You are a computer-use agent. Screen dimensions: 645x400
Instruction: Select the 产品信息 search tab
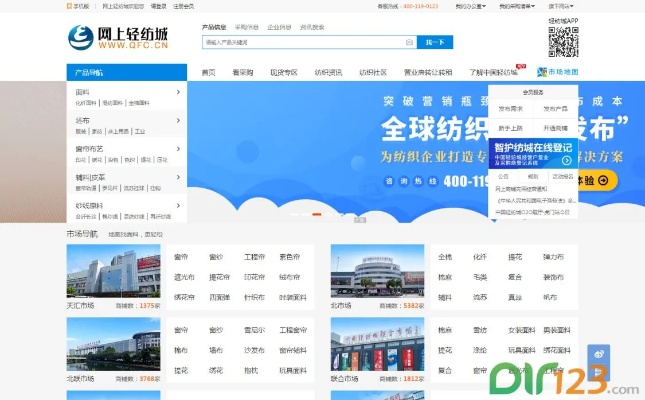coord(214,27)
